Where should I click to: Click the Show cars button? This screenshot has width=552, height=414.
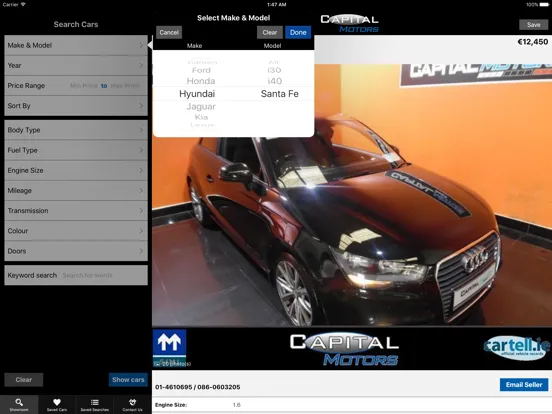(128, 380)
